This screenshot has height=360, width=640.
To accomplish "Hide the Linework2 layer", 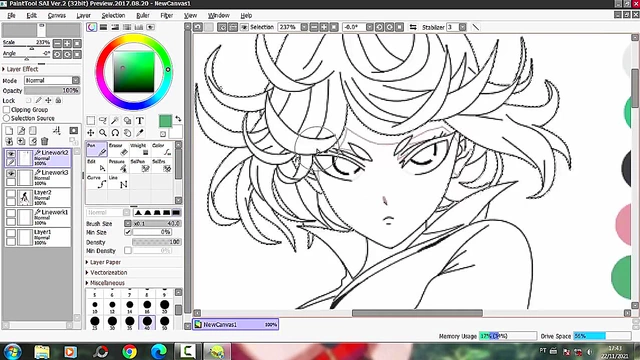I will tap(11, 154).
